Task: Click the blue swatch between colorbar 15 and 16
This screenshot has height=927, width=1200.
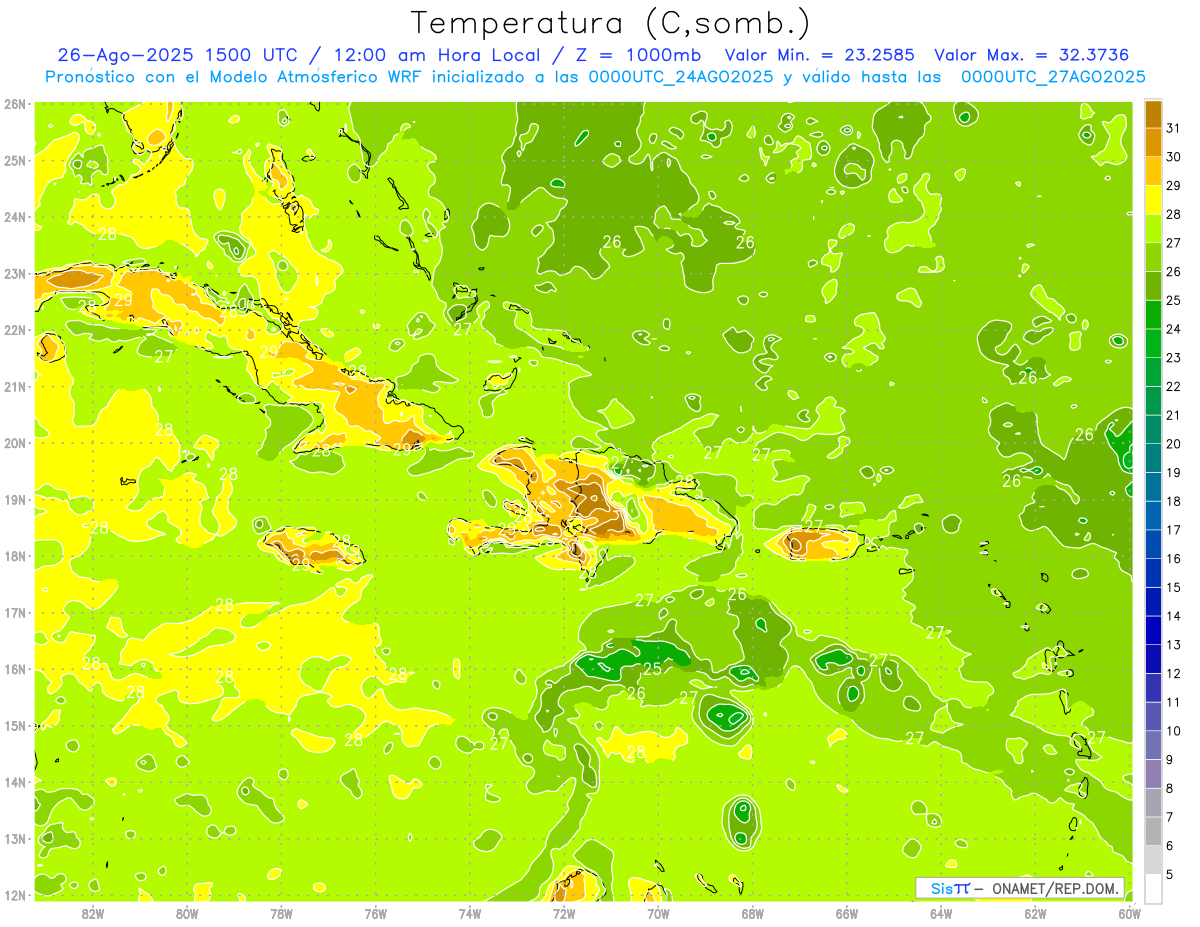Action: 1153,573
